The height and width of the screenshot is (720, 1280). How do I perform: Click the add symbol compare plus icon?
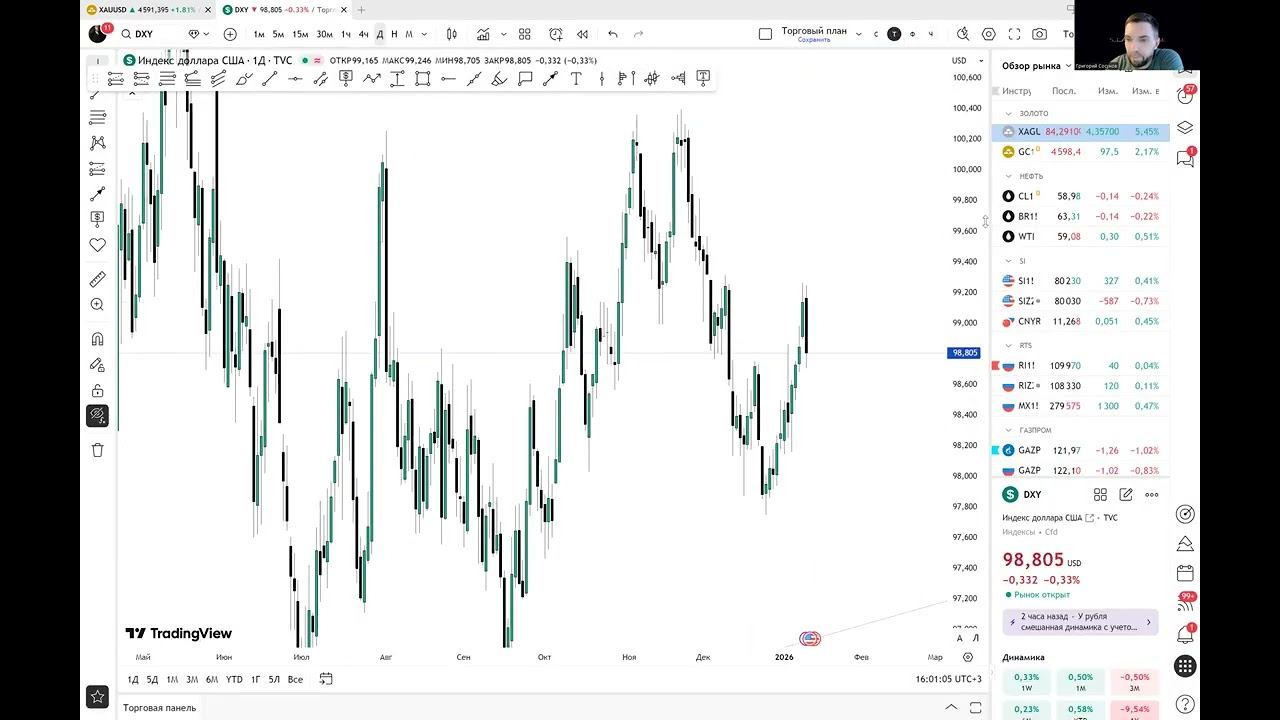230,34
